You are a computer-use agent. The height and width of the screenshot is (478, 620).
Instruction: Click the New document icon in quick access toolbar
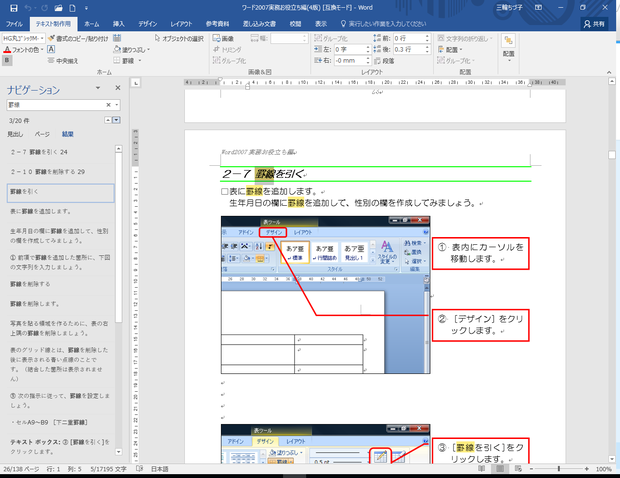tap(72, 8)
